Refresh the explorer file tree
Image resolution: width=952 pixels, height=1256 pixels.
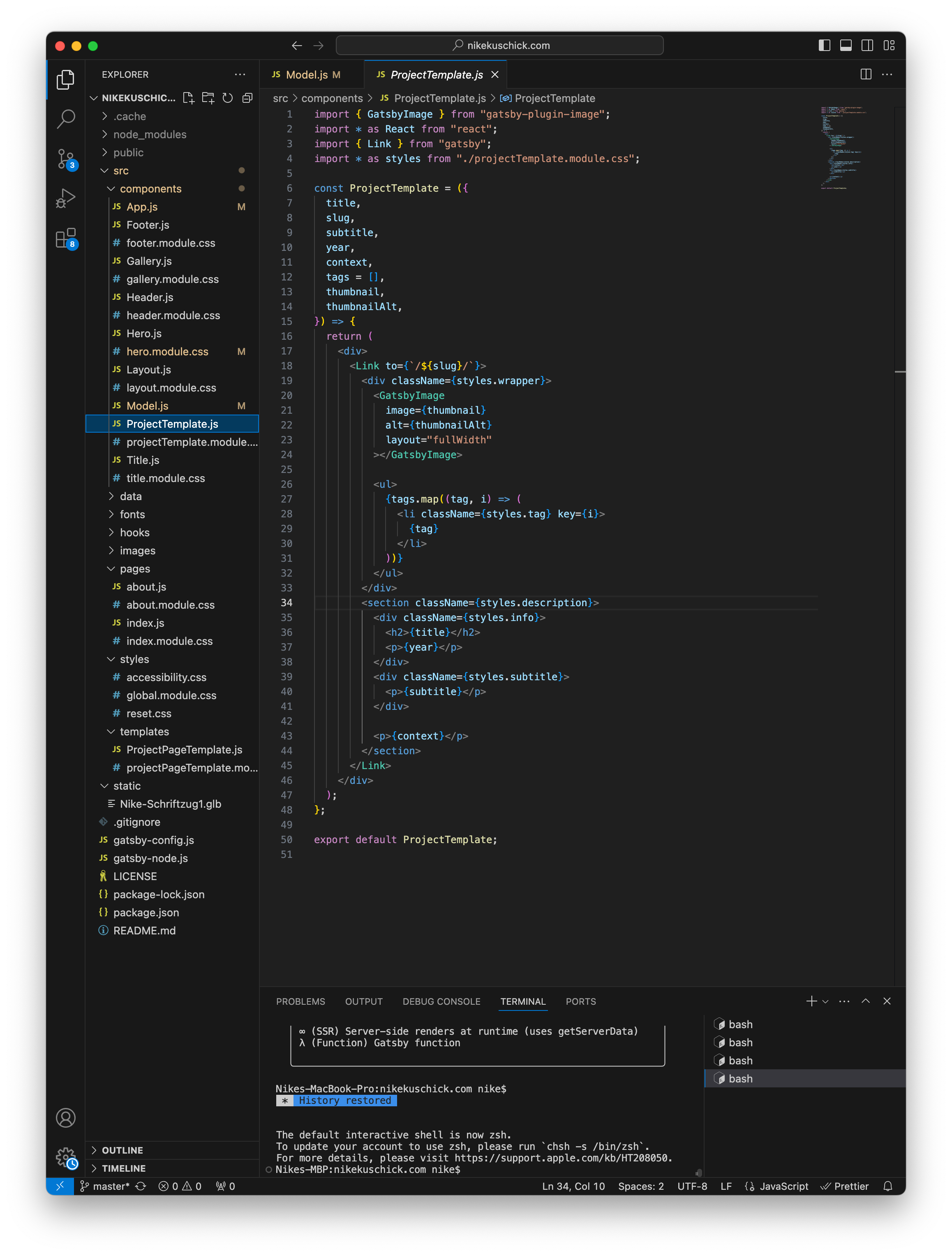pyautogui.click(x=228, y=98)
